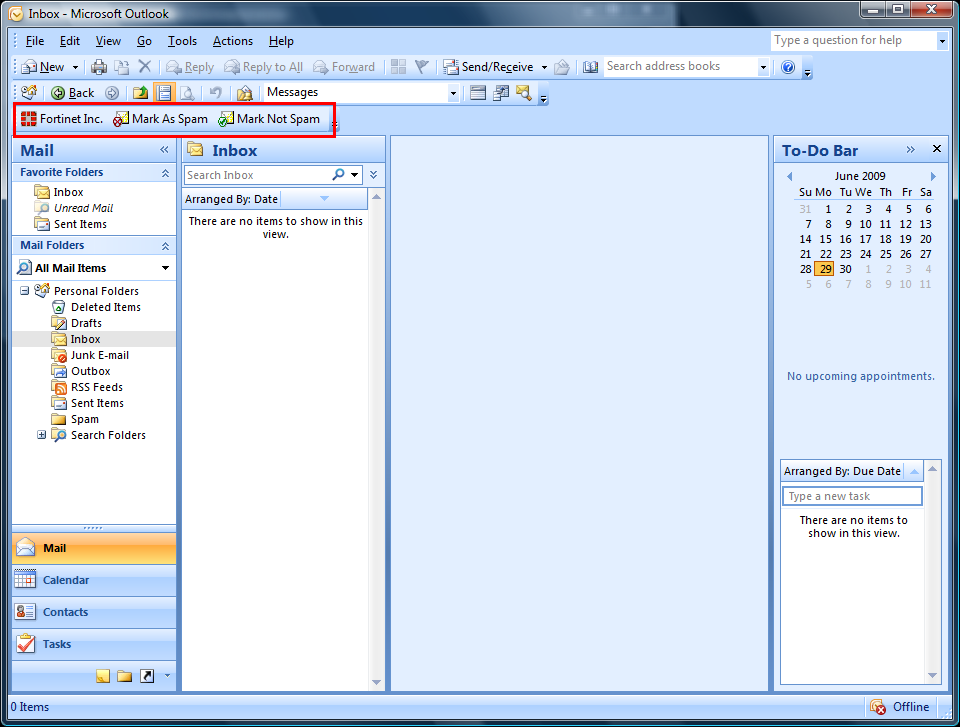The image size is (960, 727).
Task: Click the Folder List icon at bottom
Action: pyautogui.click(x=125, y=676)
